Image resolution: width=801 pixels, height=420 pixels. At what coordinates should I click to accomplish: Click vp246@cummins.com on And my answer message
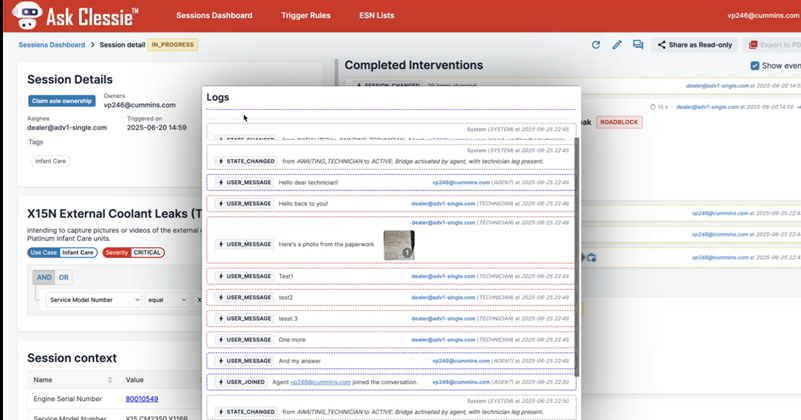click(461, 361)
